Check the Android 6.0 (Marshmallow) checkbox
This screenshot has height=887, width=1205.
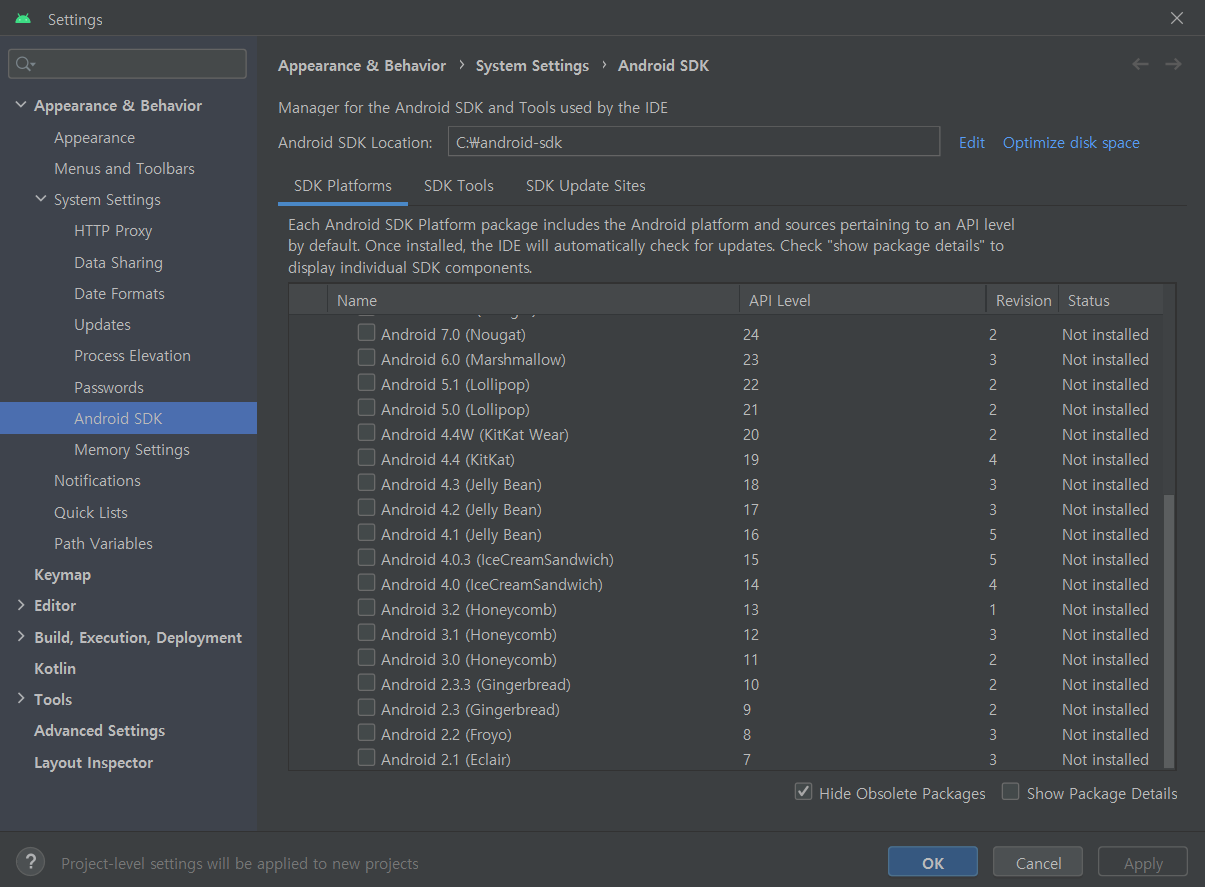click(x=367, y=358)
